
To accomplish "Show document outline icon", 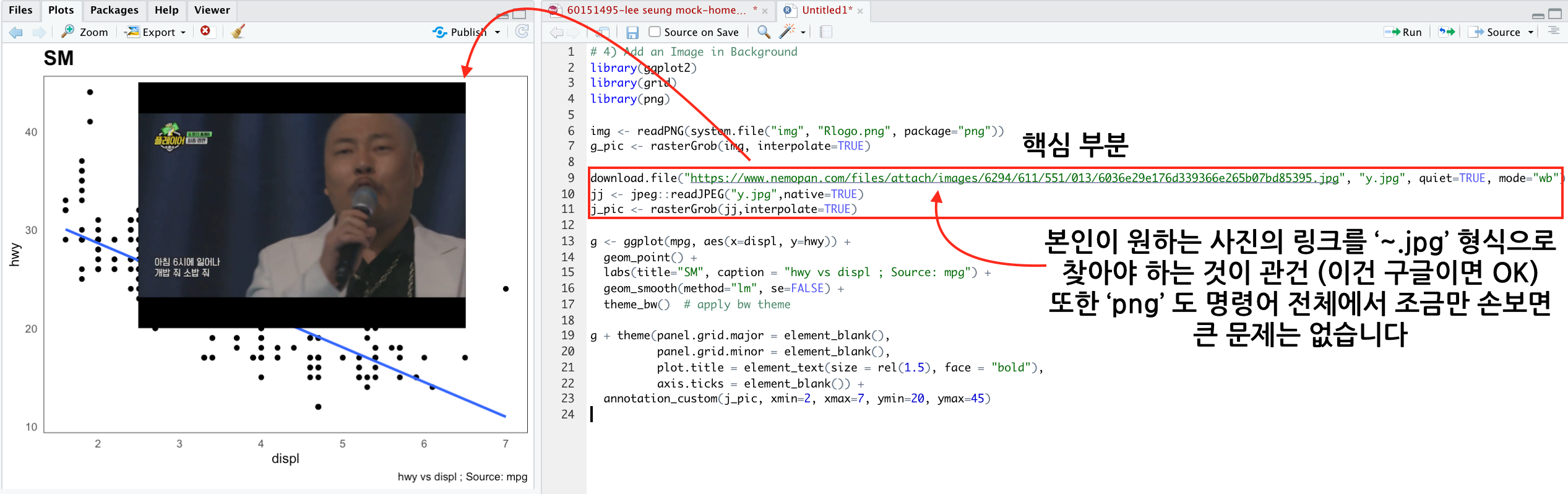I will point(1553,31).
